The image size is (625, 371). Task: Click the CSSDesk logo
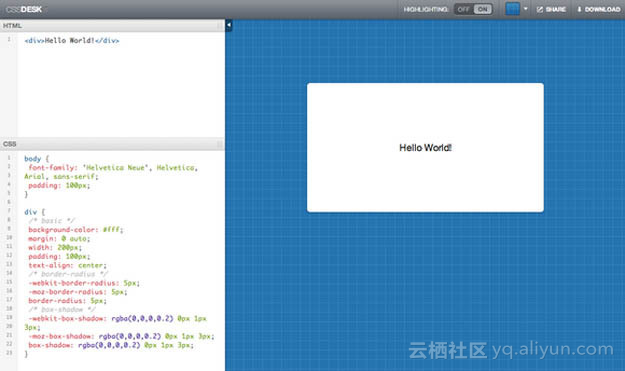(24, 9)
